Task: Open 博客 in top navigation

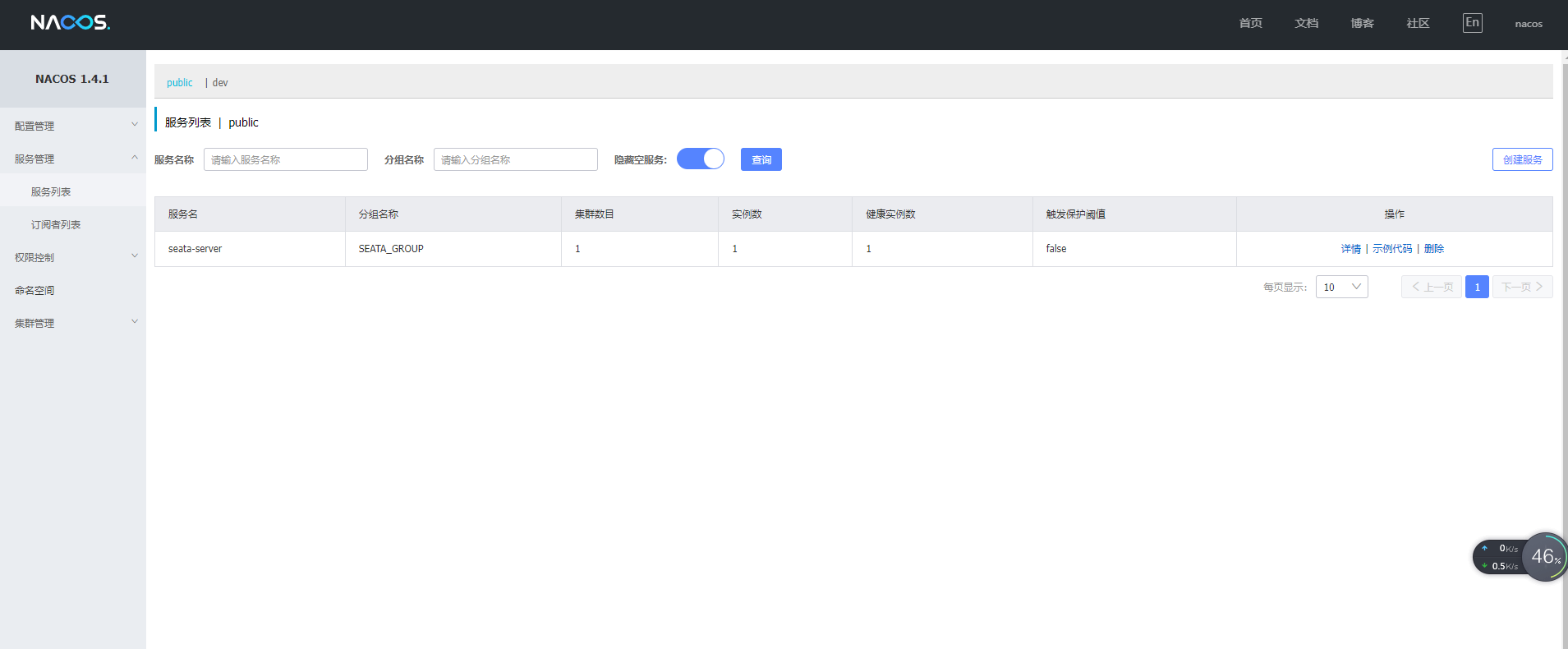Action: pyautogui.click(x=1362, y=23)
